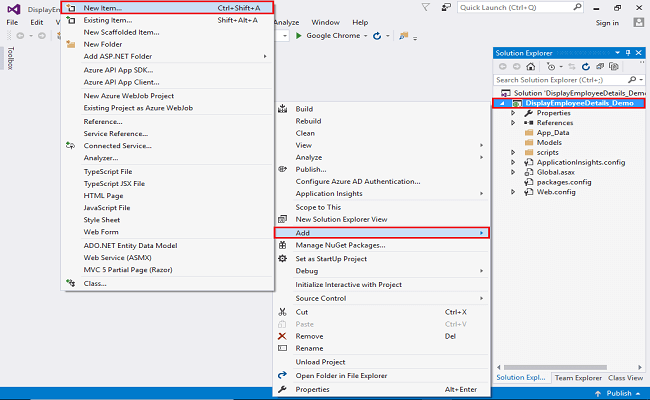The height and width of the screenshot is (400, 650).
Task: Click Existing Item icon in Add submenu
Action: [71, 20]
